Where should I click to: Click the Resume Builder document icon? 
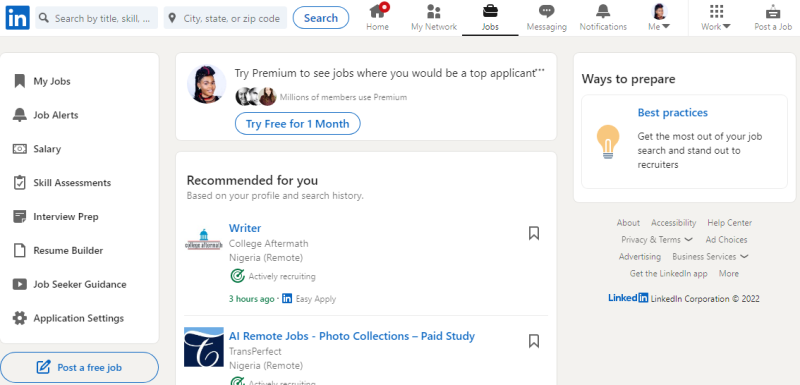tap(19, 250)
